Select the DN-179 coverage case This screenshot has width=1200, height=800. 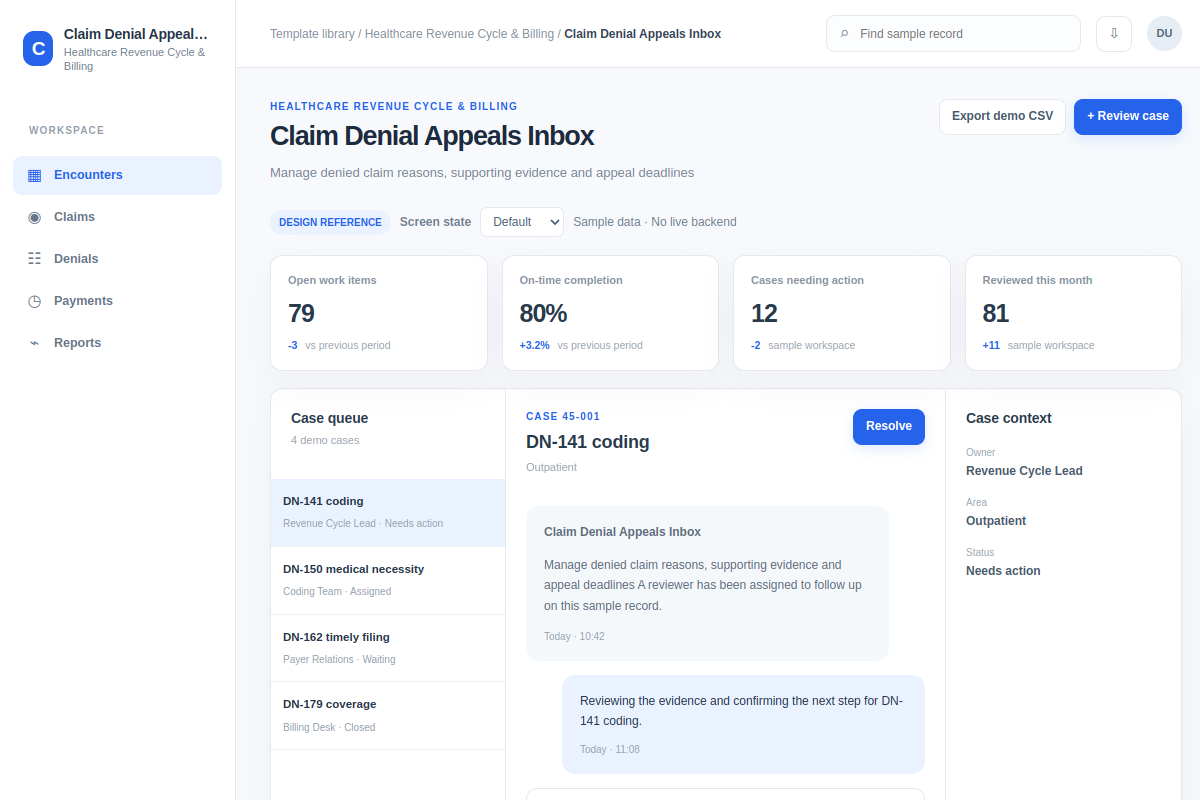(388, 716)
